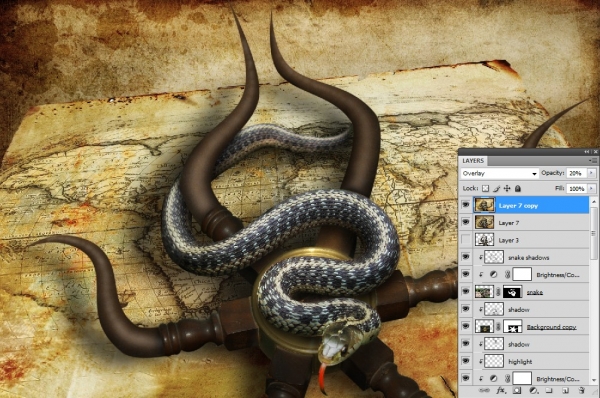Click the Layer 3 thumbnail
Viewport: 600px width, 398px height.
point(484,240)
